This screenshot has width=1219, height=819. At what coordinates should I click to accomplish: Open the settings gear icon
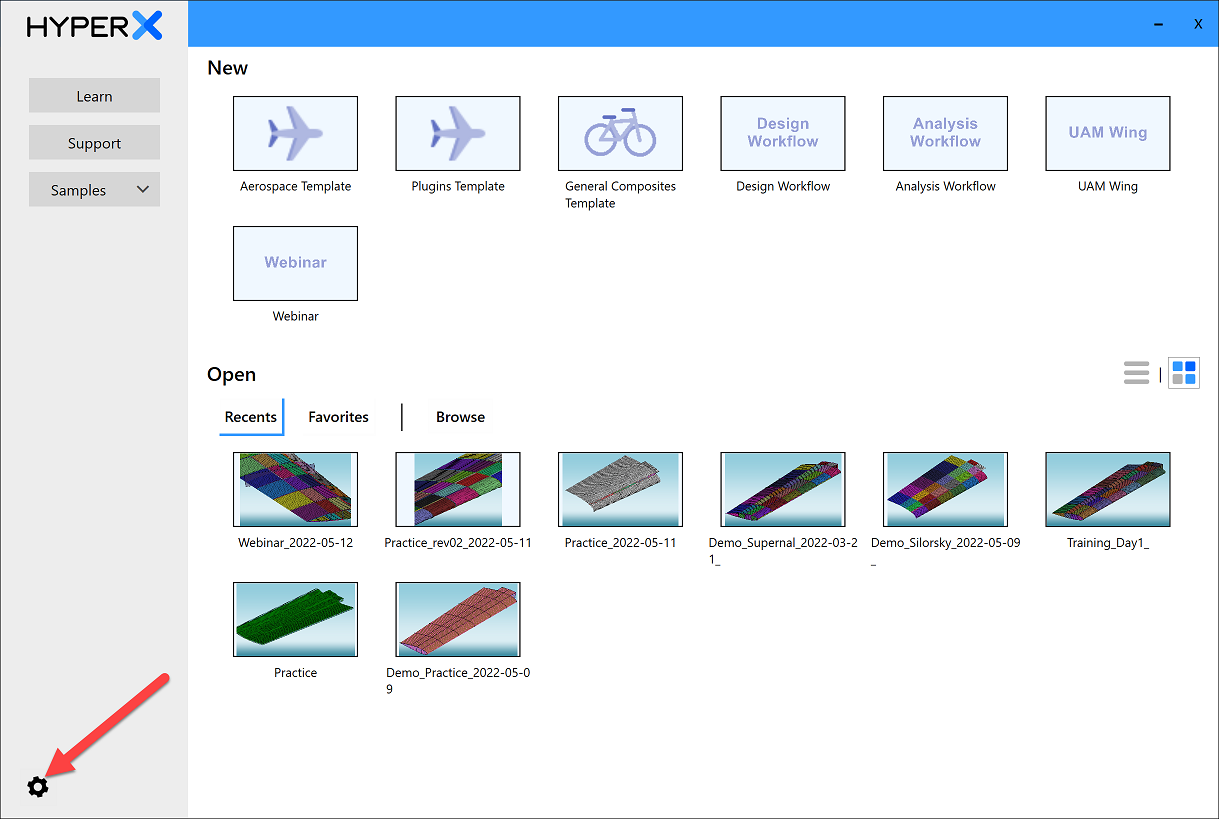(38, 787)
